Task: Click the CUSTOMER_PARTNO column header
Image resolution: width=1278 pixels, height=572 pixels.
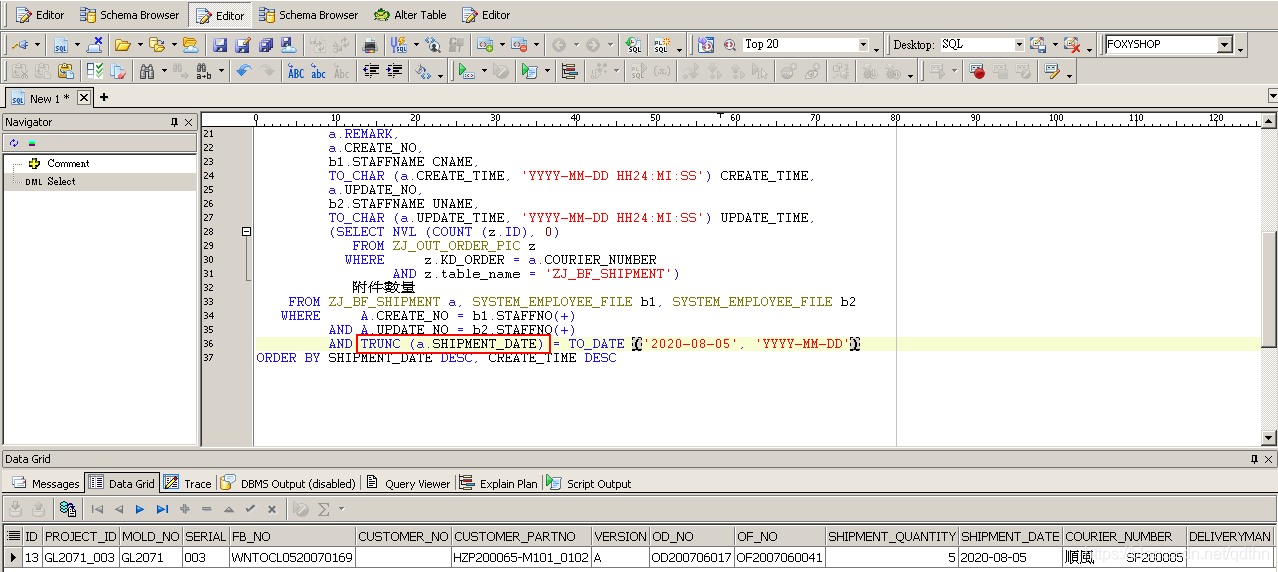Action: click(x=521, y=536)
